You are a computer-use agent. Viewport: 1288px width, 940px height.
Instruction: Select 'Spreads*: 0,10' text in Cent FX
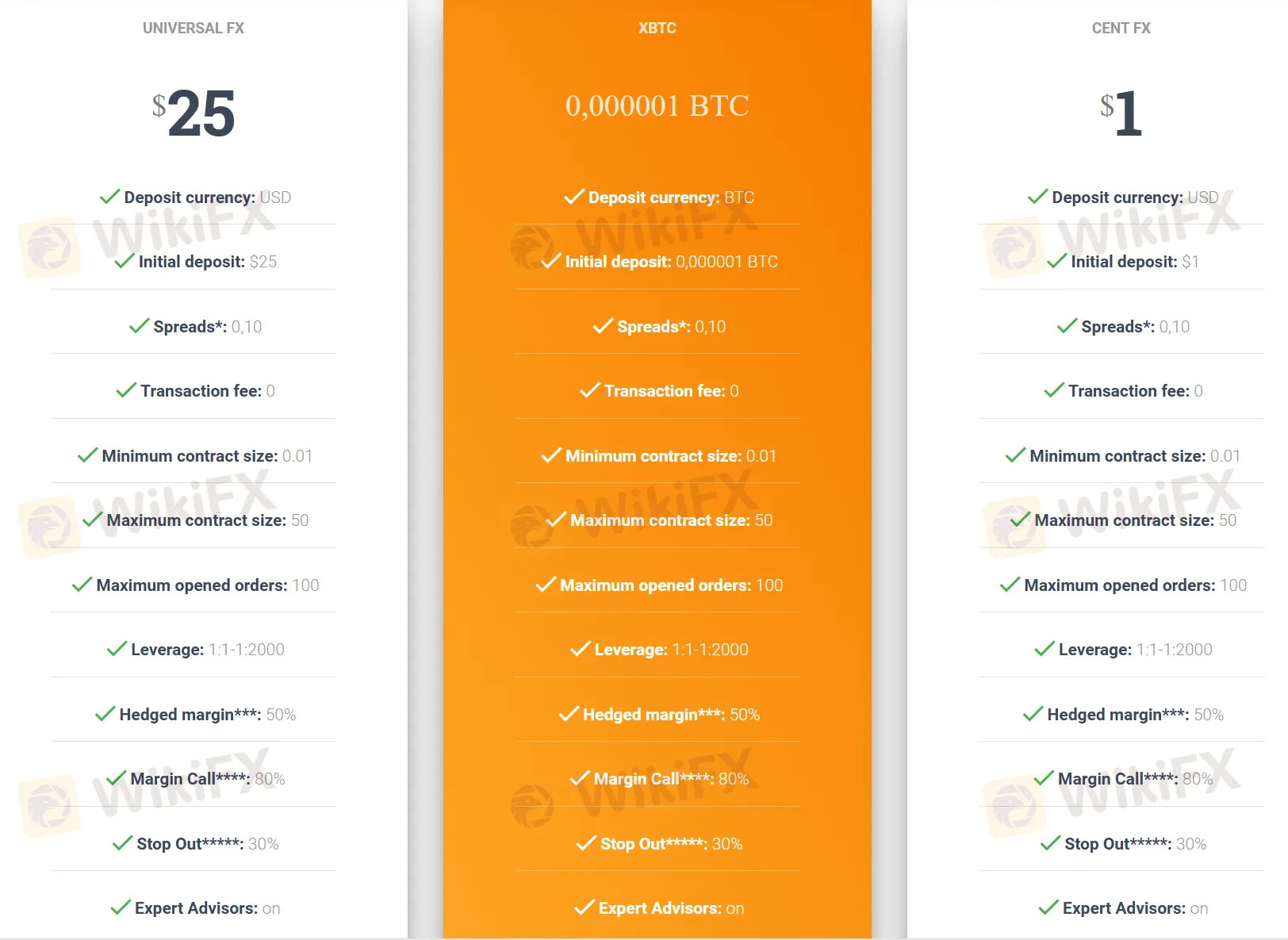click(1136, 327)
